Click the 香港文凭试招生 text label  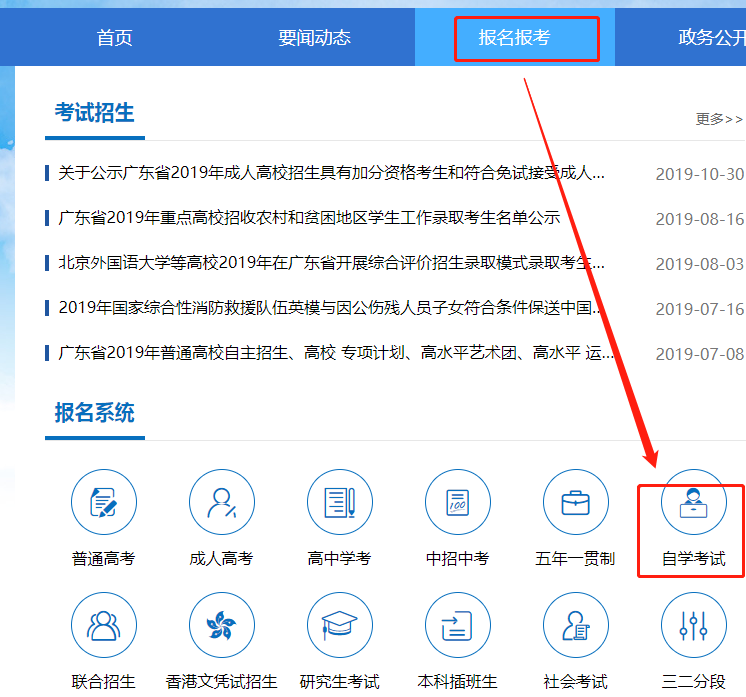pyautogui.click(x=222, y=682)
